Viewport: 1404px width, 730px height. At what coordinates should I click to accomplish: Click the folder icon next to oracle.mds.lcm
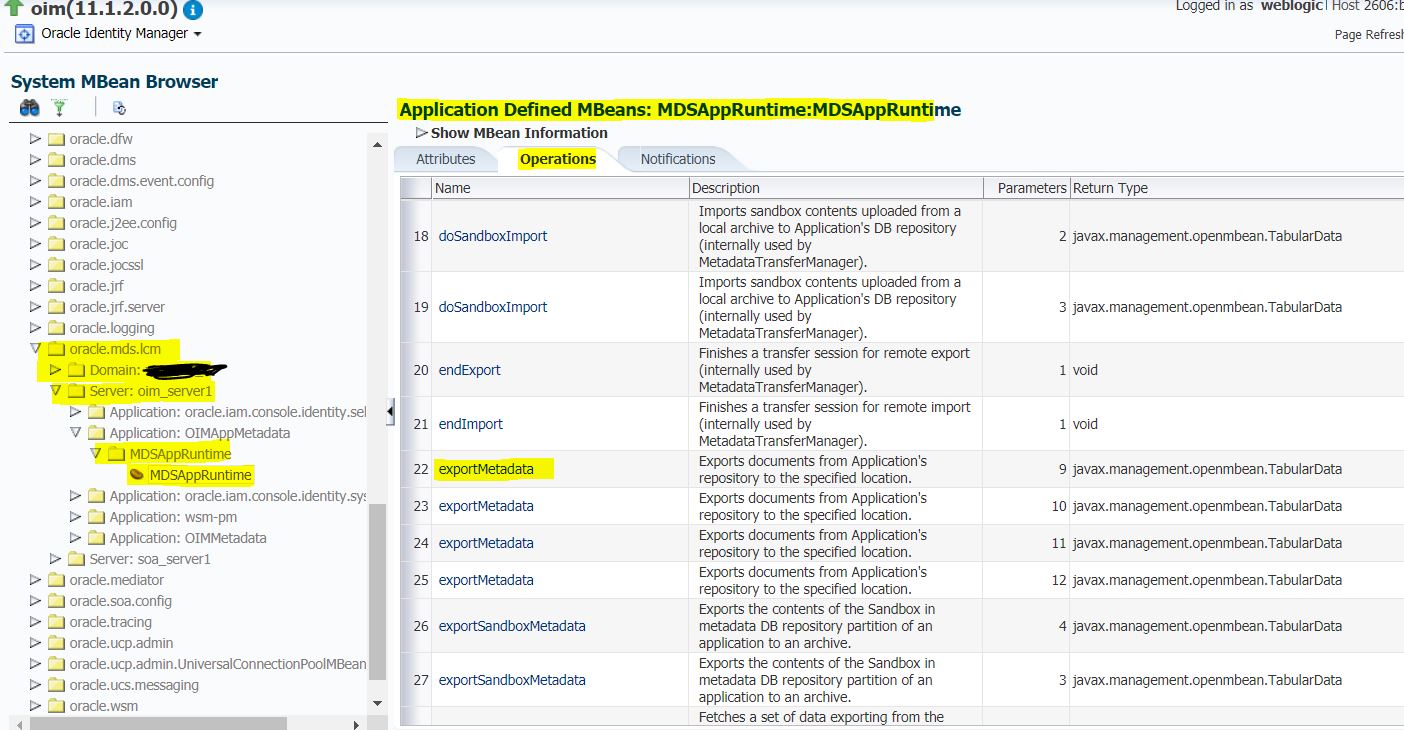point(56,349)
